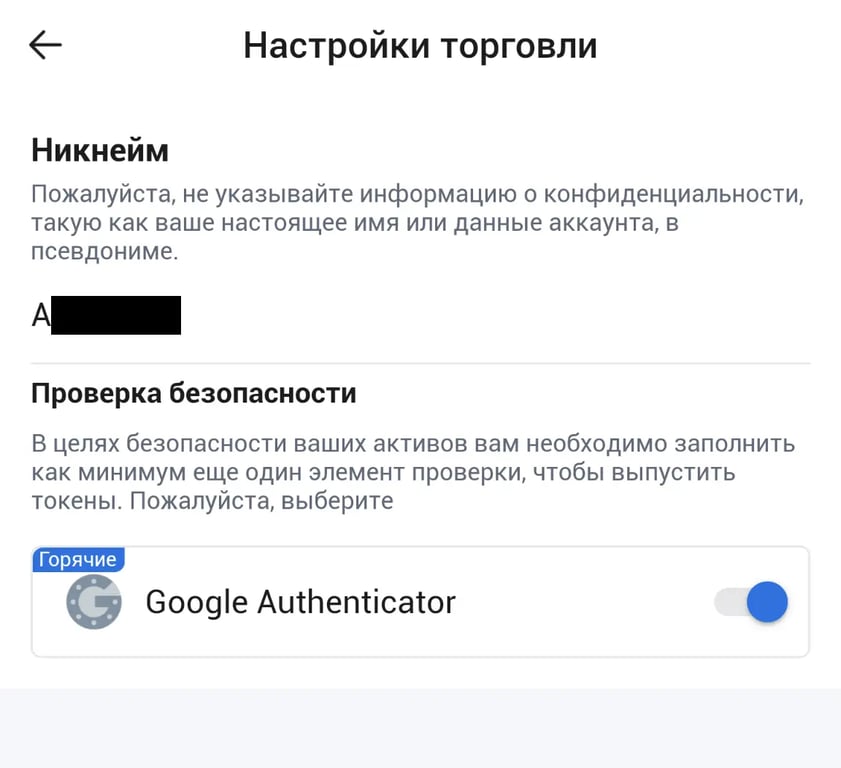Open the Google Authenticator card row
The height and width of the screenshot is (768, 841).
[420, 602]
